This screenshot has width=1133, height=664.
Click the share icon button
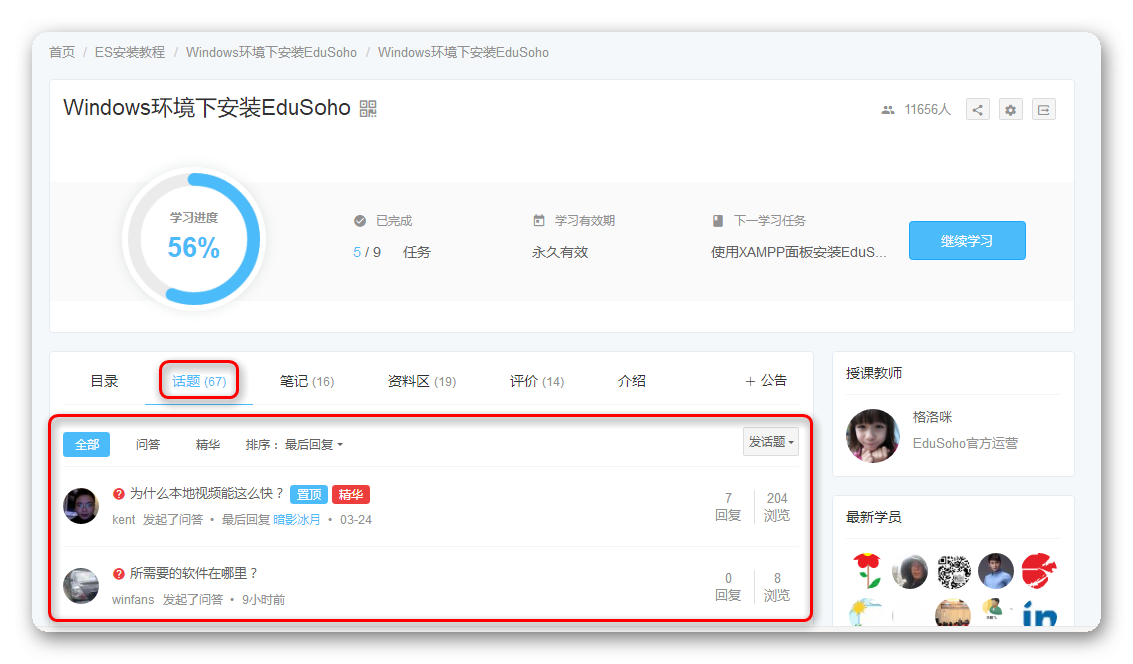coord(978,110)
